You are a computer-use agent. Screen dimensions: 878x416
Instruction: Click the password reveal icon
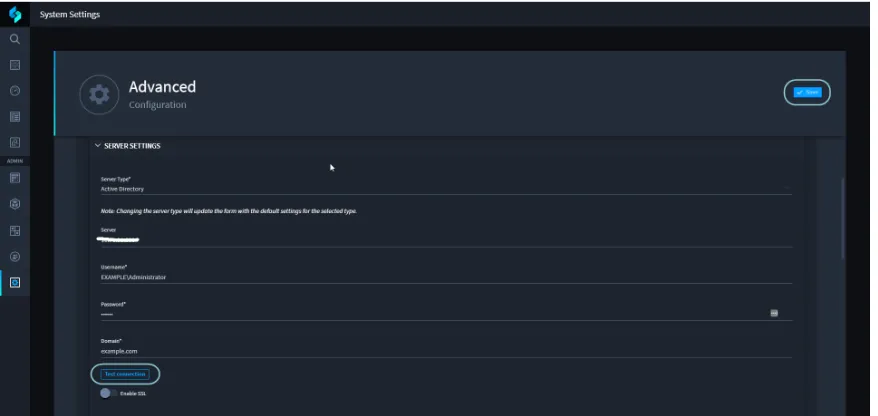pos(774,314)
